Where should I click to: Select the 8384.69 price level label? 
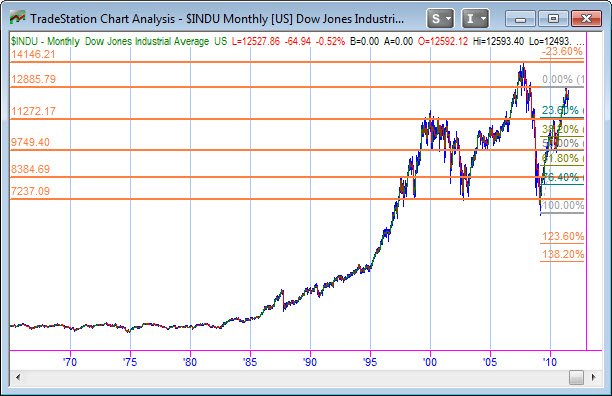click(x=30, y=169)
